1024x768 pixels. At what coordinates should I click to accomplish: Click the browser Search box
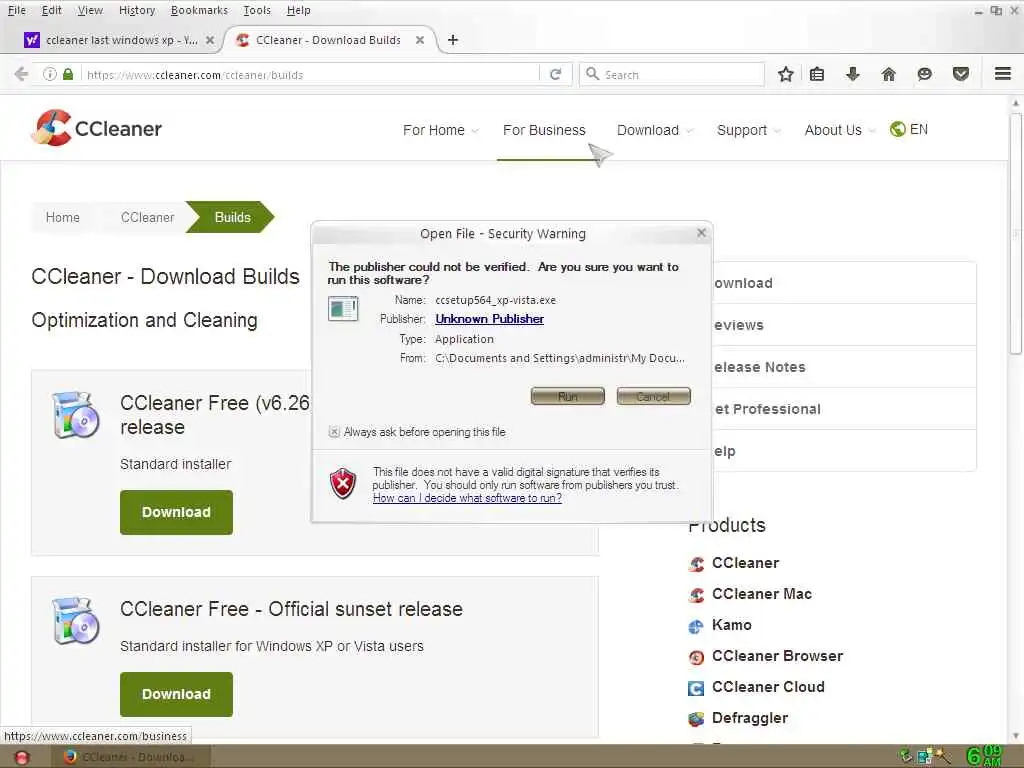coord(672,74)
